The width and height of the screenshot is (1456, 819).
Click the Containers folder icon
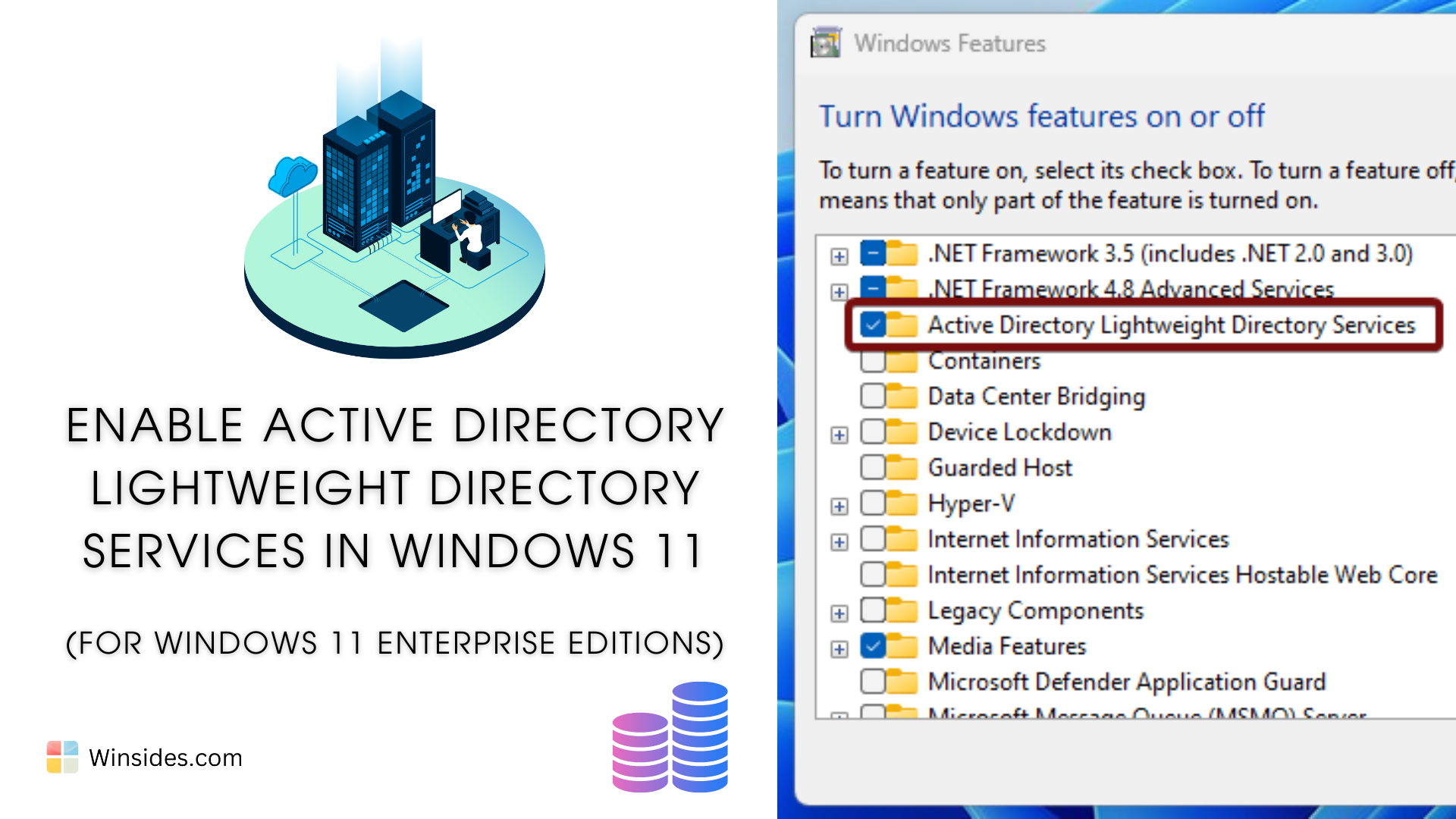point(902,361)
